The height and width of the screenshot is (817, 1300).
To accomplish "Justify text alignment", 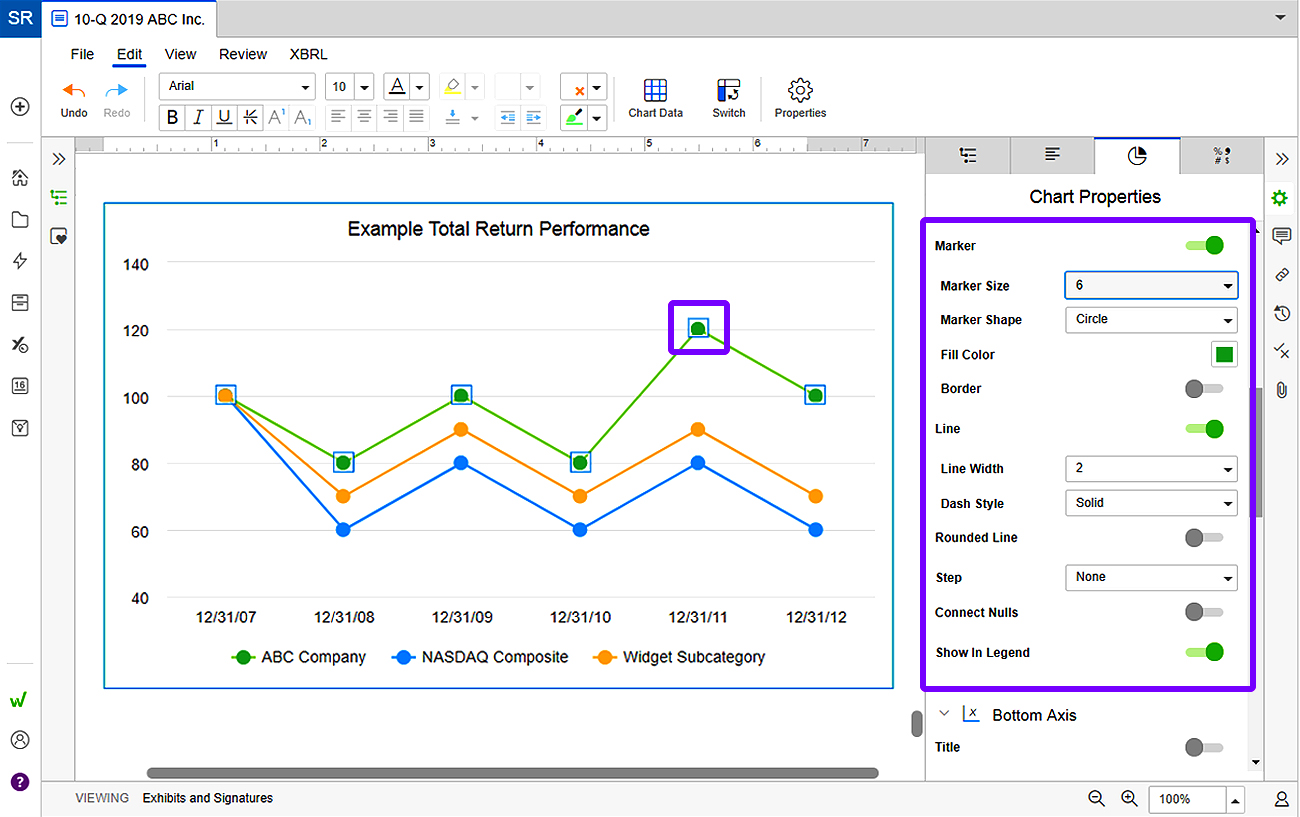I will (417, 117).
